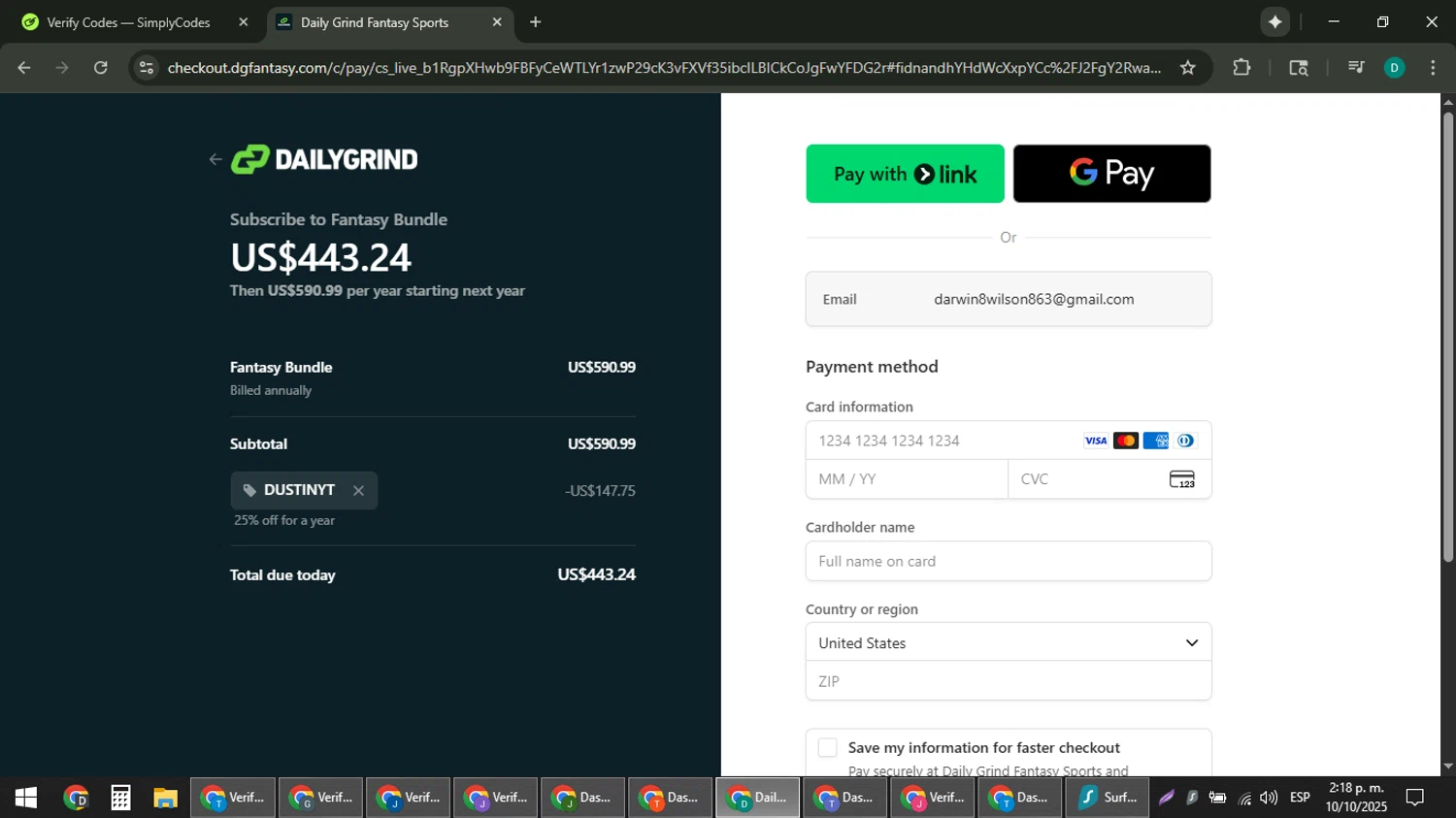Bookmark this page with the star icon
The width and height of the screenshot is (1456, 818).
pyautogui.click(x=1187, y=67)
